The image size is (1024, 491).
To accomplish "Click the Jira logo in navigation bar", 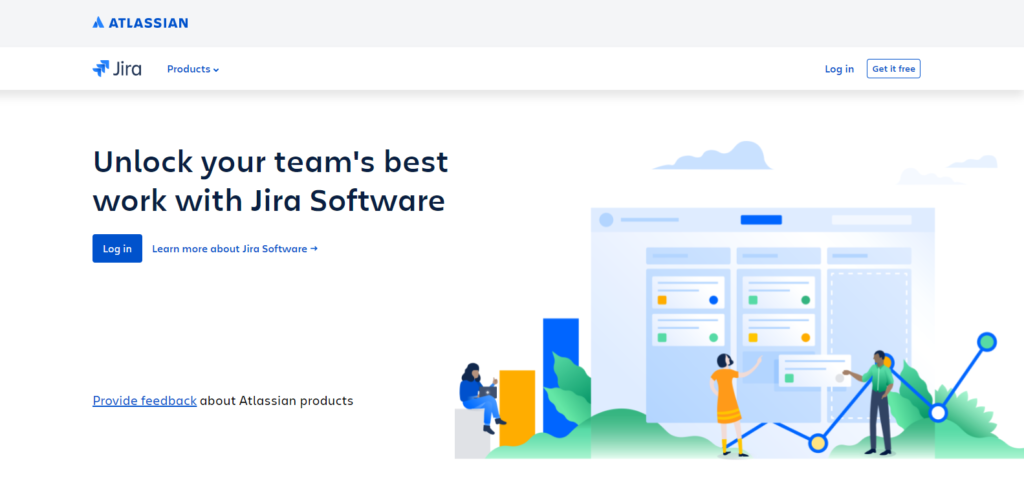I will 117,69.
